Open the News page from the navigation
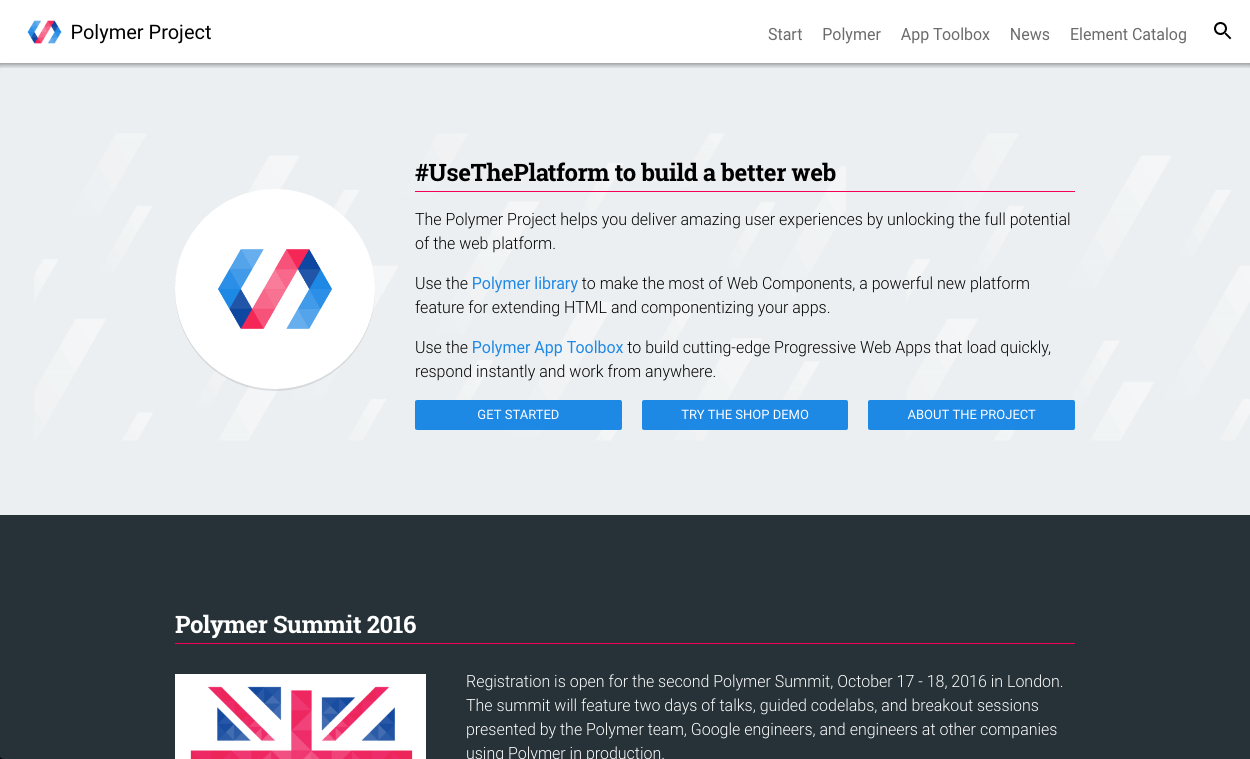This screenshot has height=759, width=1250. [x=1029, y=34]
